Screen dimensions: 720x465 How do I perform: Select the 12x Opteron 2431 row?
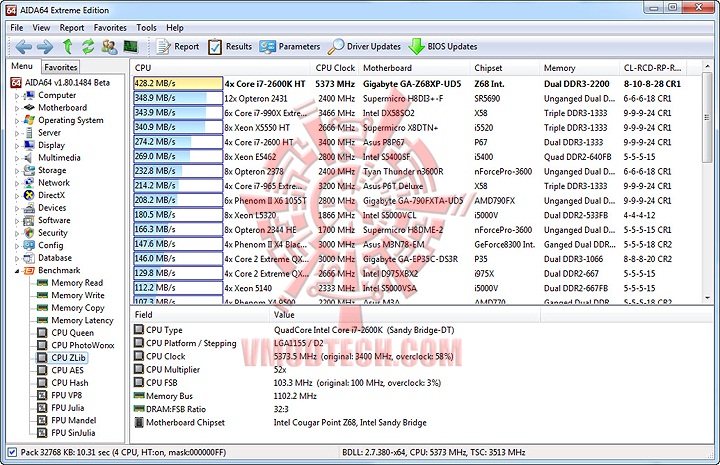tap(416, 98)
